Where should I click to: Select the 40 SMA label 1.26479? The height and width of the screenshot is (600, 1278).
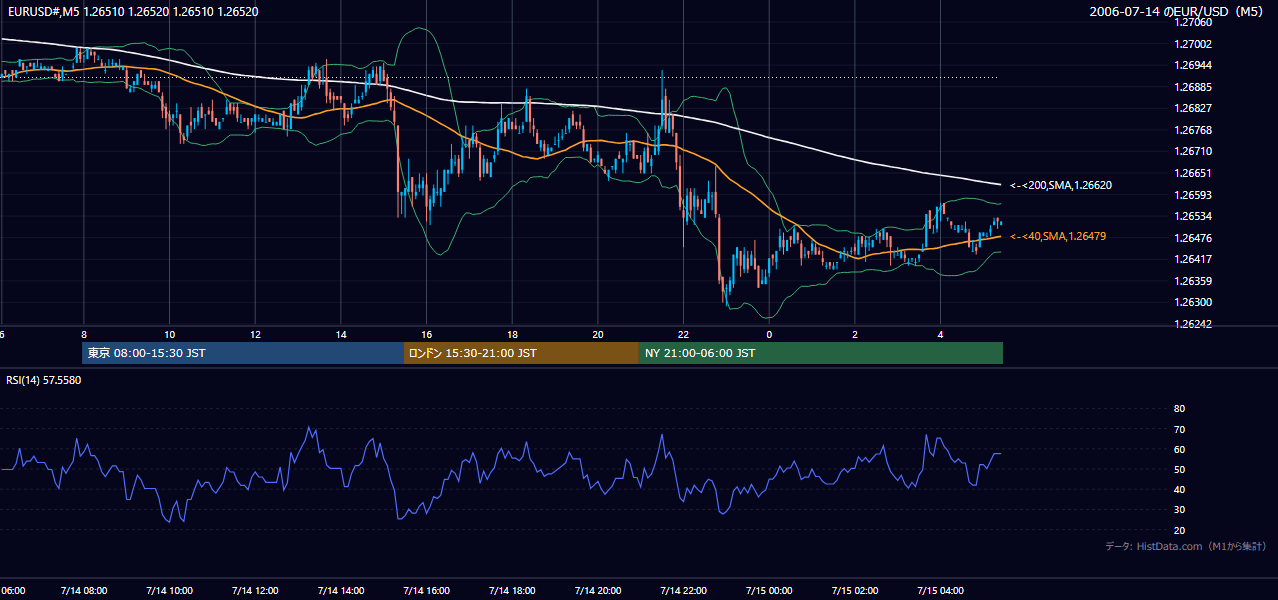[1058, 236]
